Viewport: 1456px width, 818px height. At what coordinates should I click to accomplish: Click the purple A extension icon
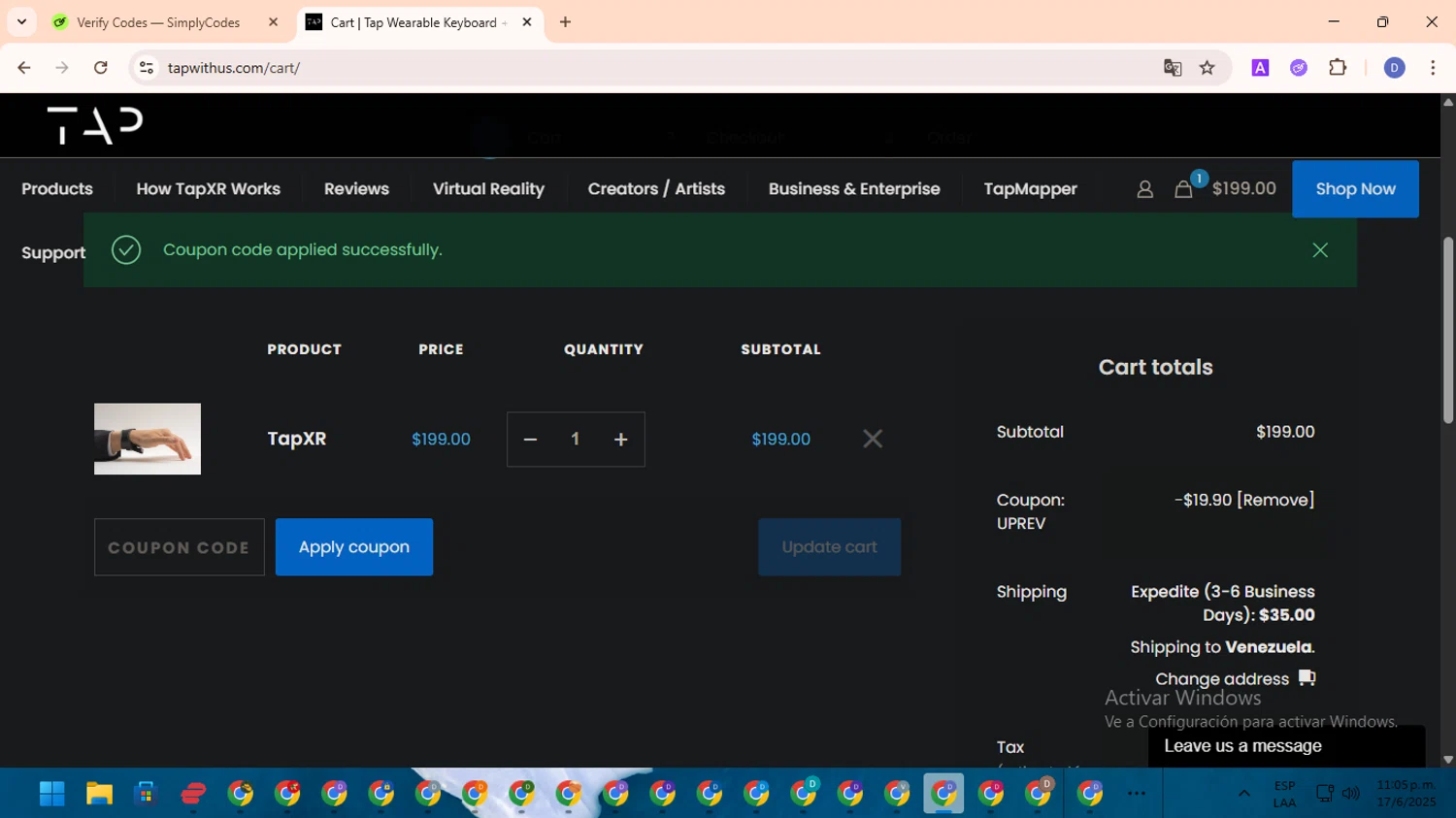[x=1260, y=68]
